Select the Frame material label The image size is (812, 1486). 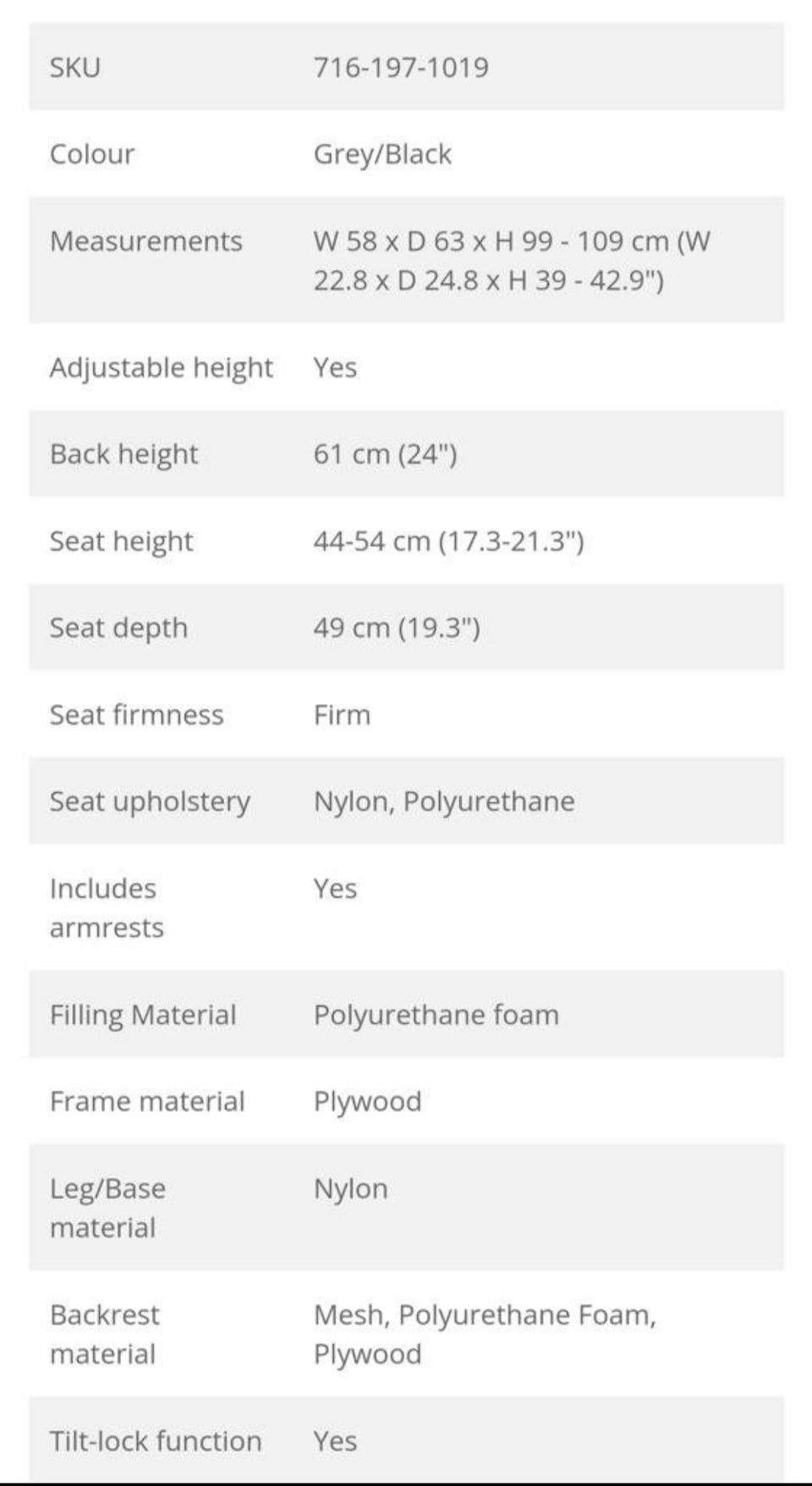point(147,1101)
